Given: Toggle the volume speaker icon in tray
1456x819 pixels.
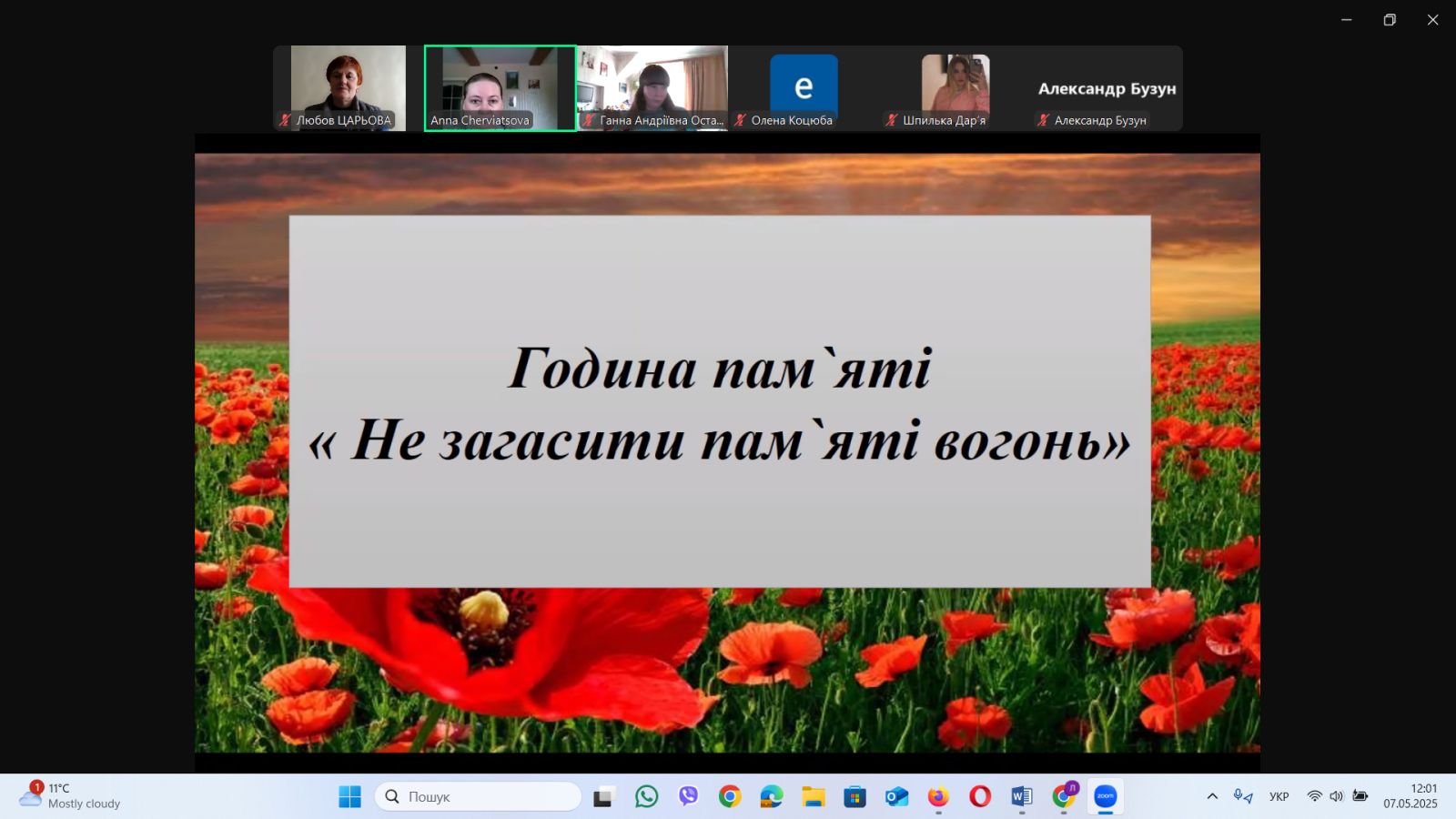Looking at the screenshot, I should point(1336,796).
